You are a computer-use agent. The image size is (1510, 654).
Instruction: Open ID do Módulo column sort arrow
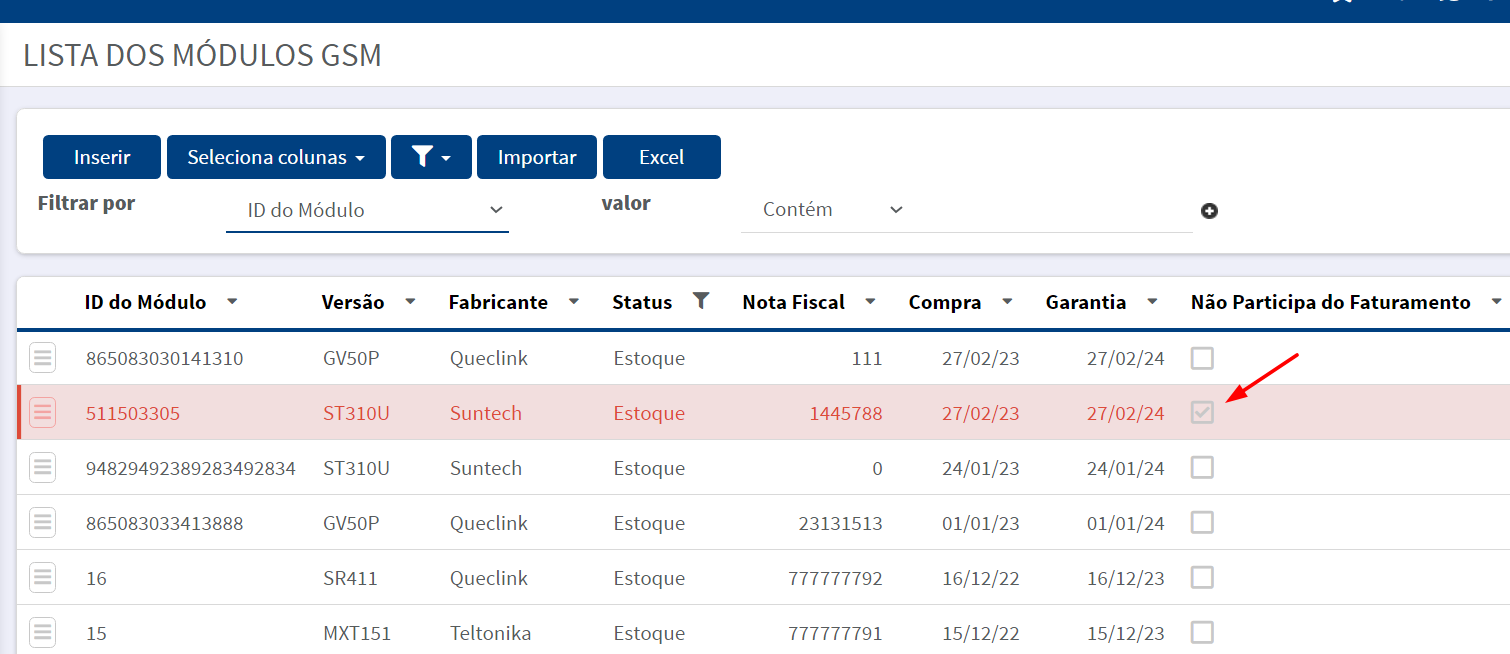232,301
